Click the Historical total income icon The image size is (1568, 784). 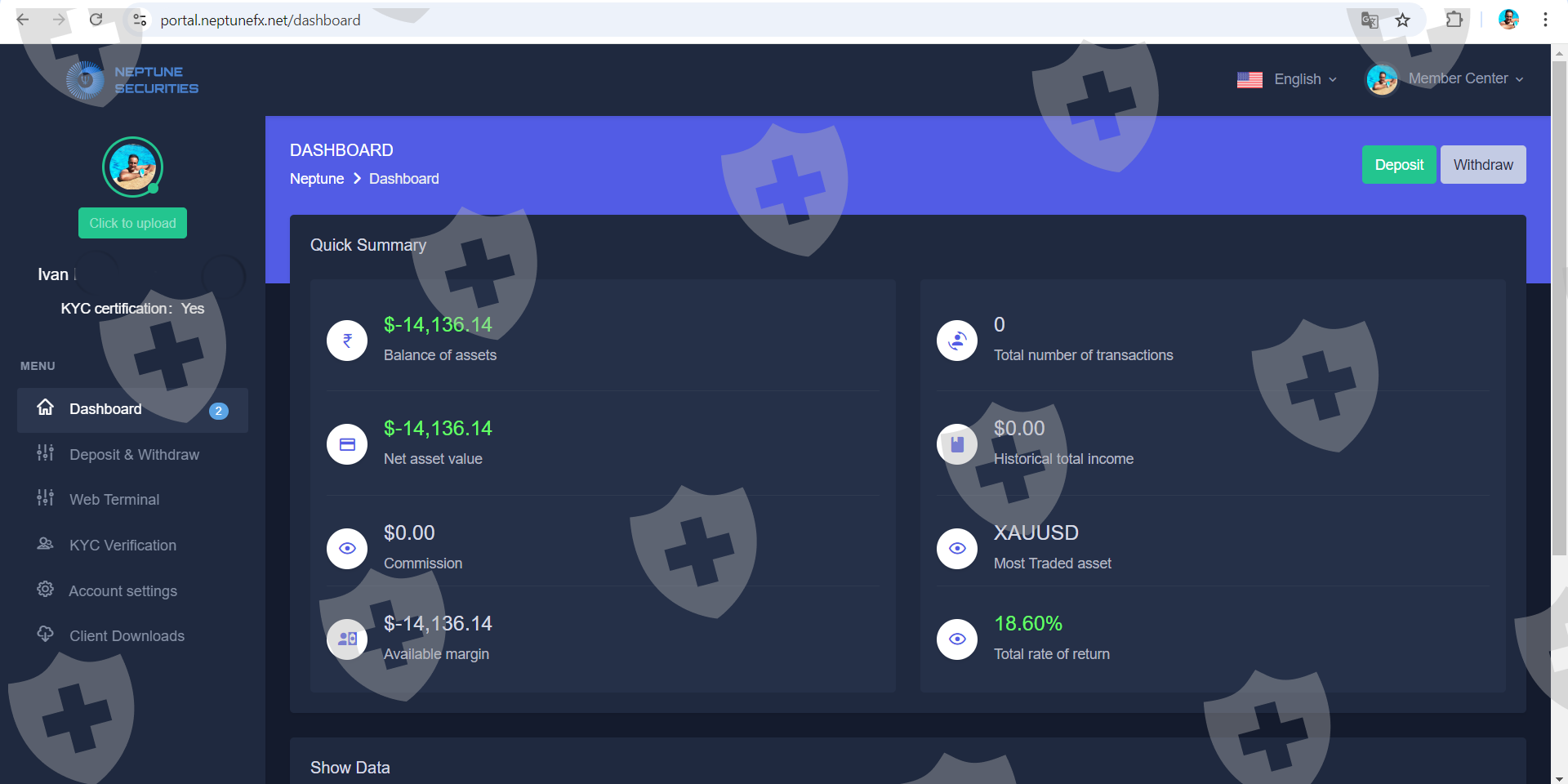pos(957,444)
